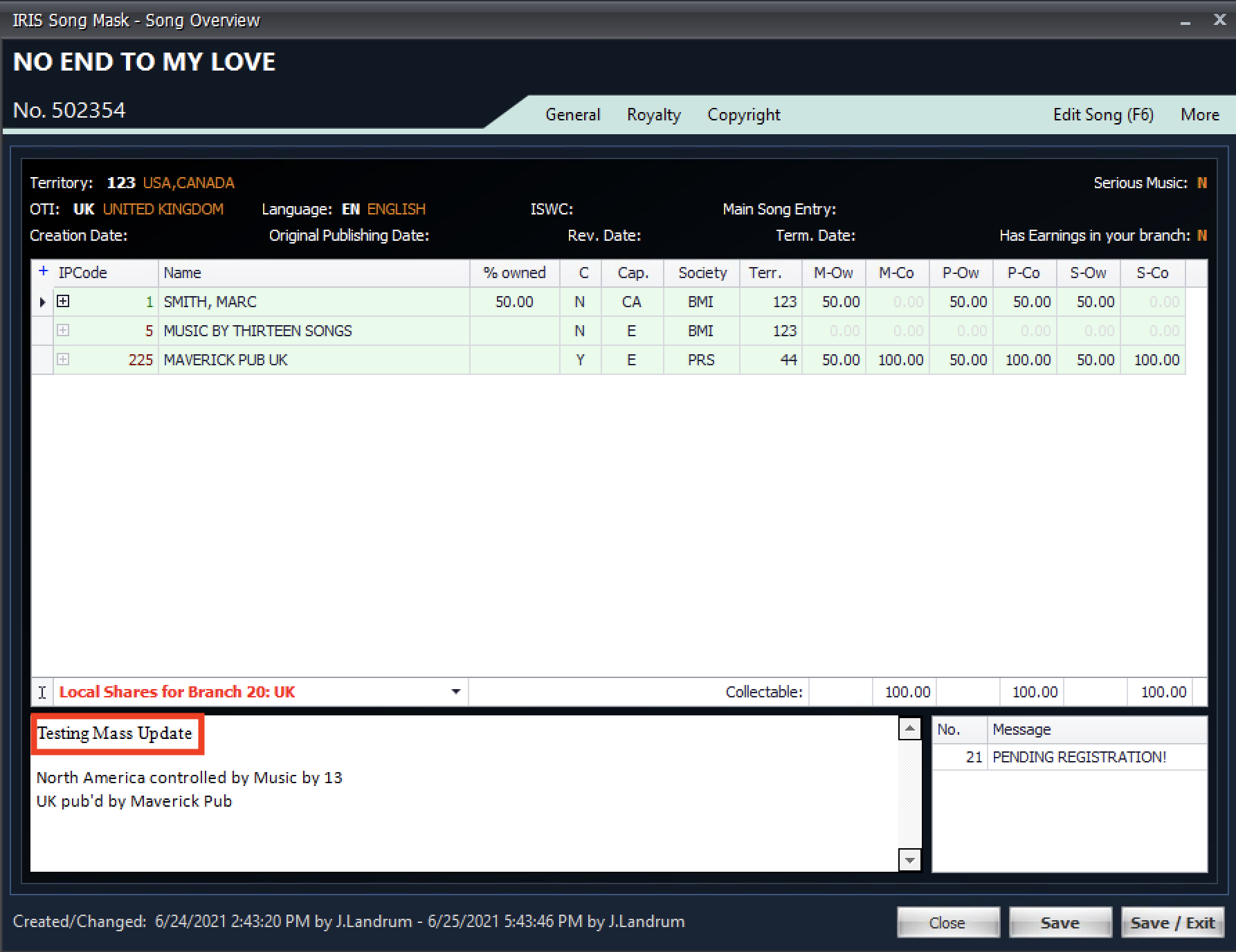Click the Save button
Screen dimensions: 1236x952
1060,923
